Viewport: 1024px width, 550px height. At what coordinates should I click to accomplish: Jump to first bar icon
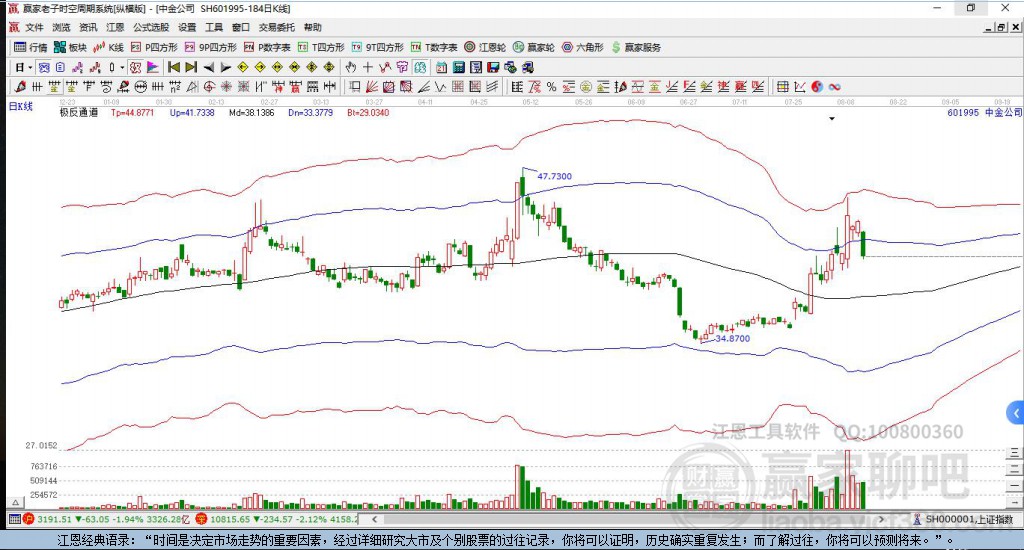tap(174, 67)
